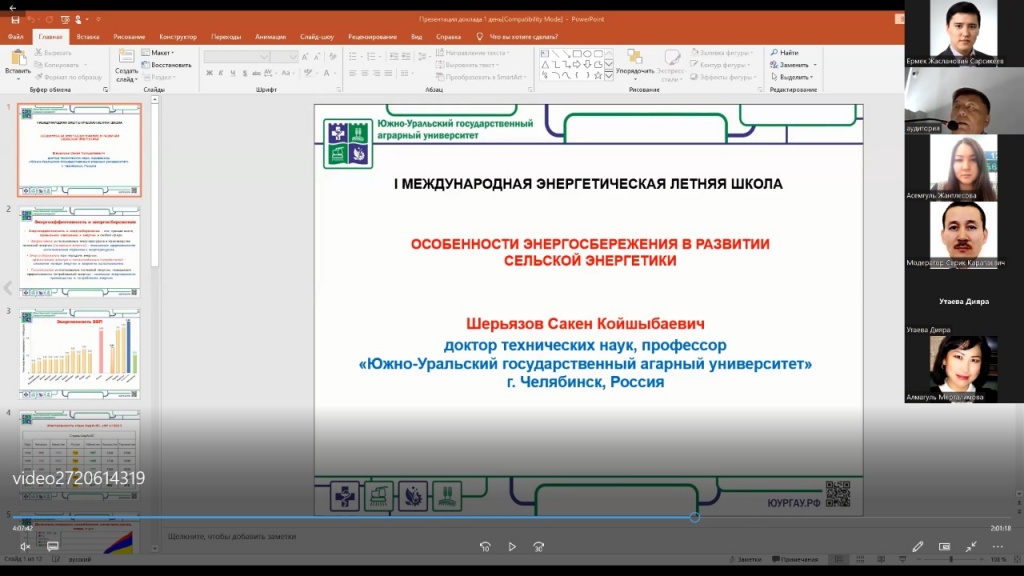Screen dimensions: 1024x576
Task: Click the PowerPoint zoom slider
Action: (x=950, y=559)
